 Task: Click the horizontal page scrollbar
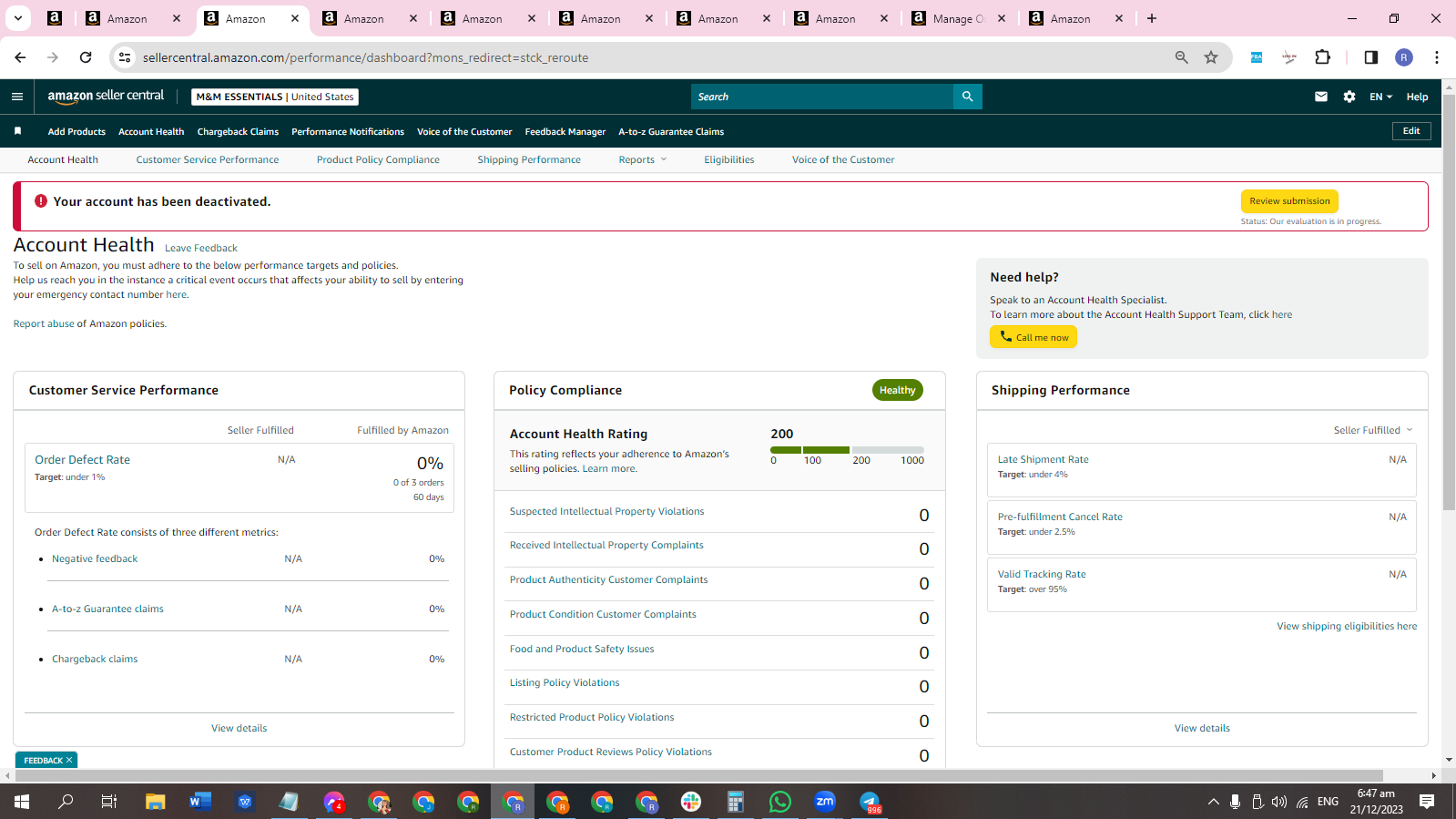699,775
